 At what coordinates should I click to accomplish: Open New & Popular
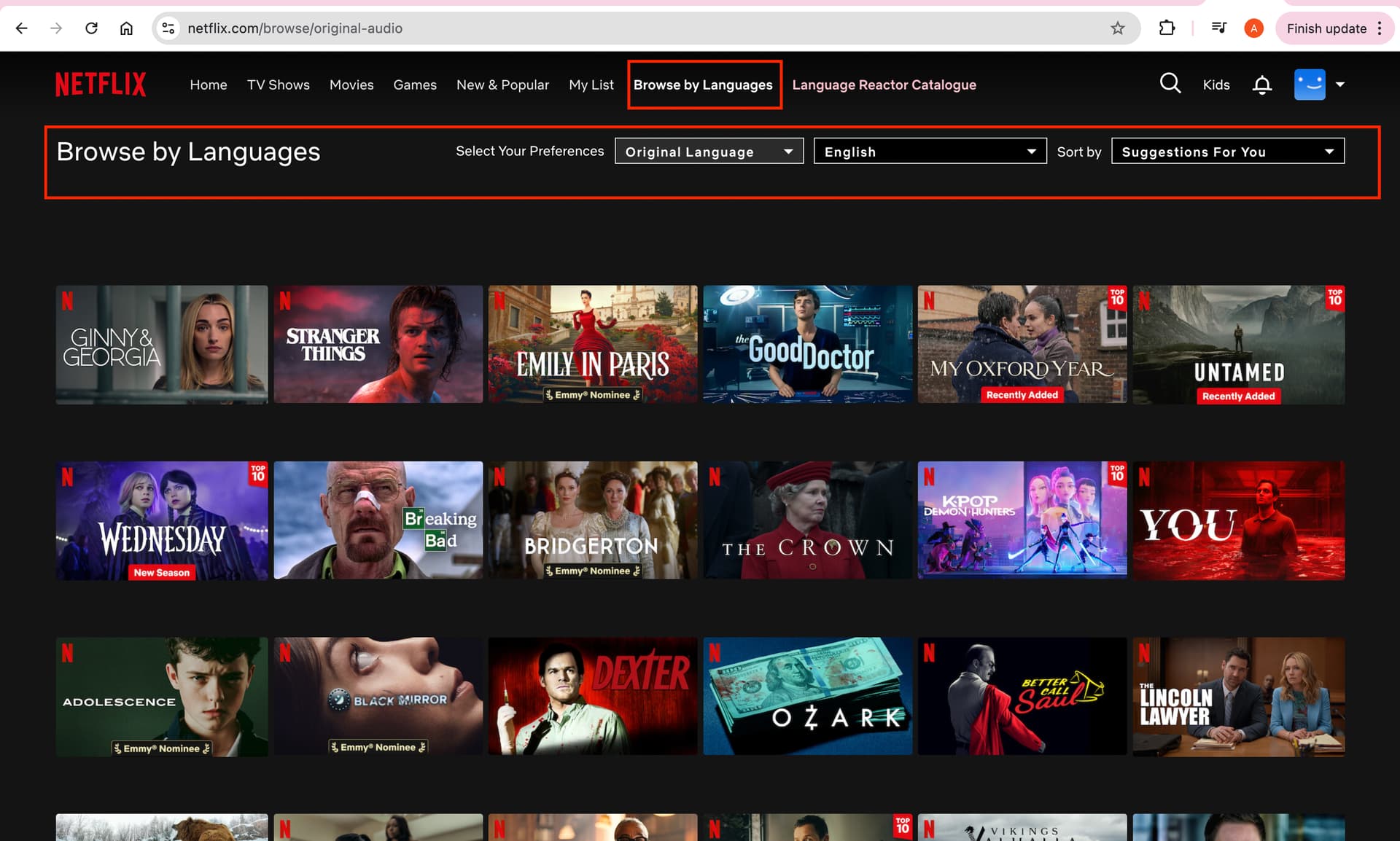coord(502,85)
